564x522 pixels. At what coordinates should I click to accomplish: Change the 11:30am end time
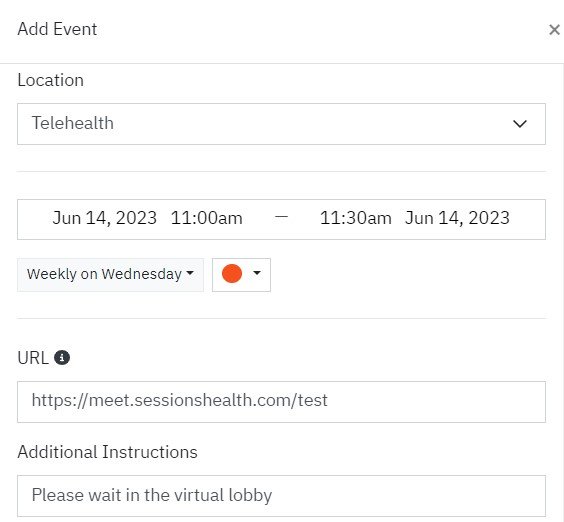coord(356,218)
